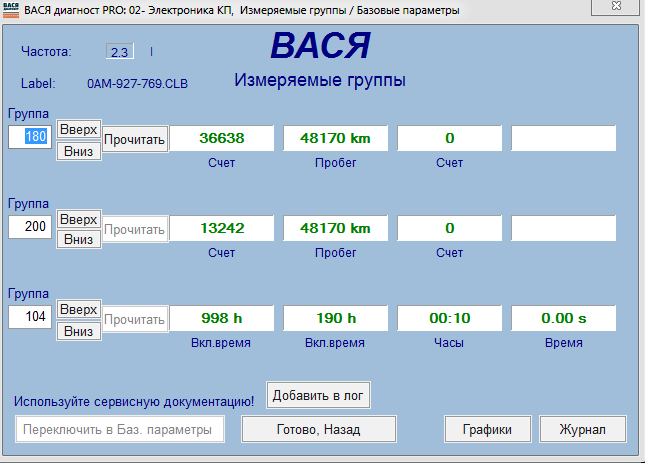Image resolution: width=645 pixels, height=463 pixels.
Task: Click Вверх button for group 200
Action: pos(79,219)
